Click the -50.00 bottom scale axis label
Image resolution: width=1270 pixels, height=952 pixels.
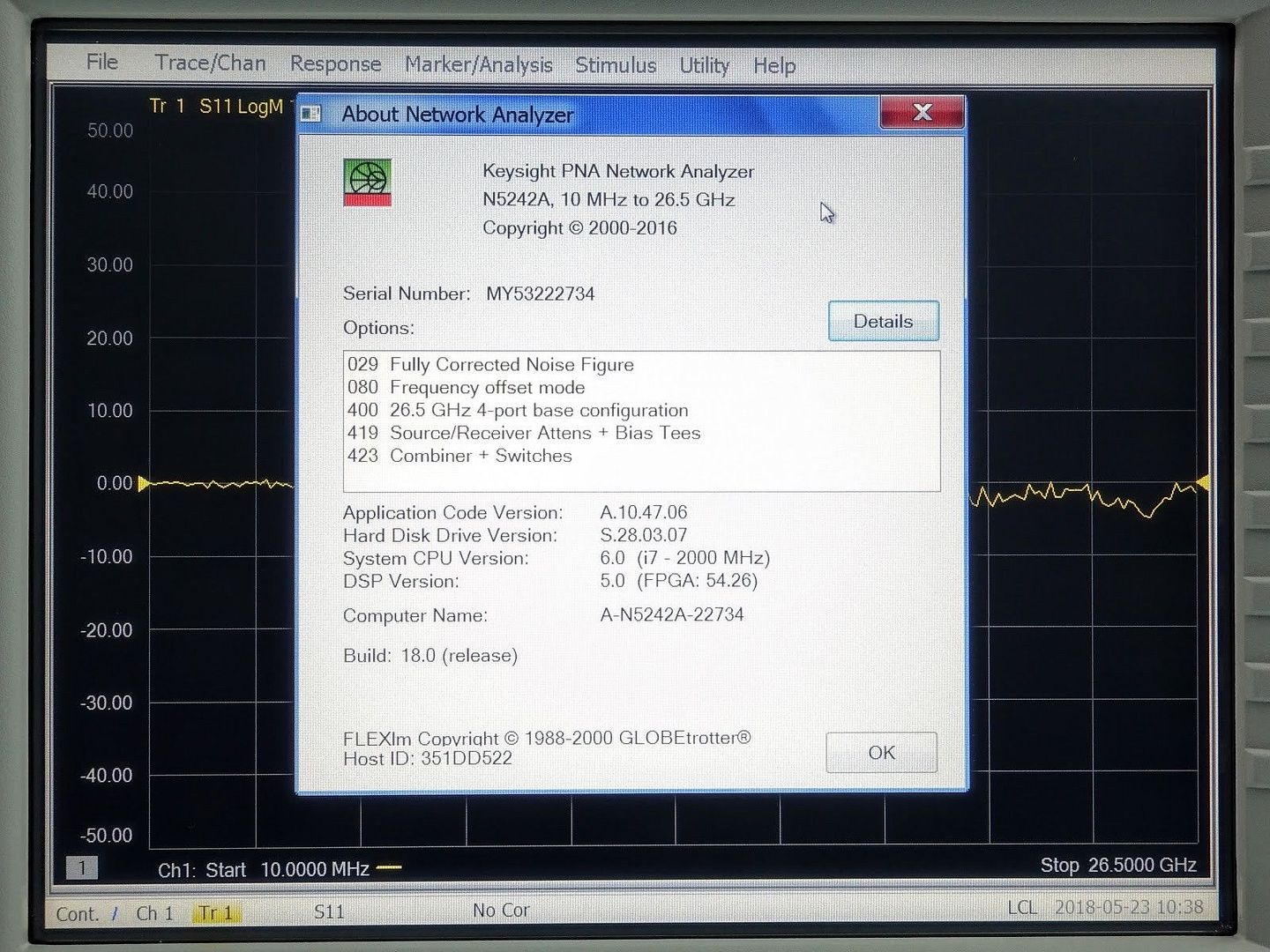click(x=106, y=835)
